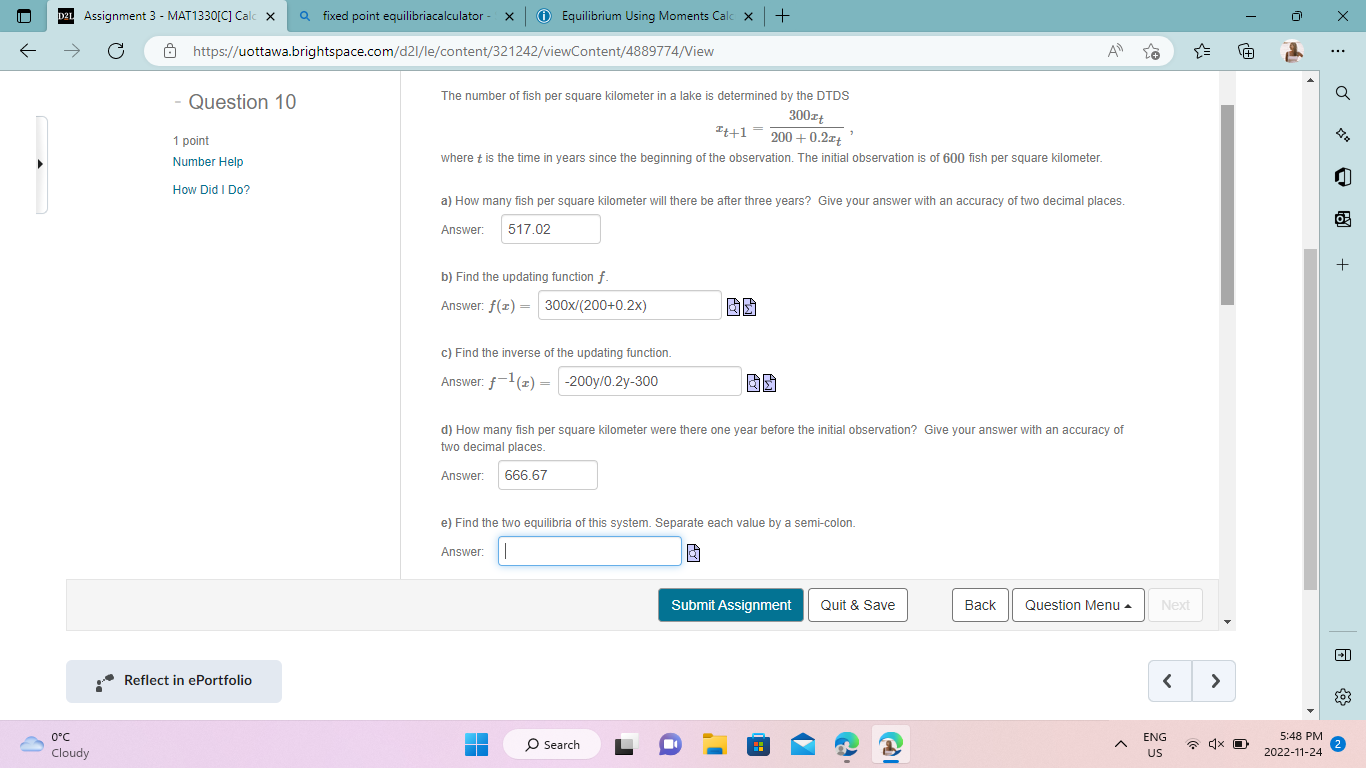Open the Question Menu dropdown
1366x768 pixels.
coord(1078,604)
